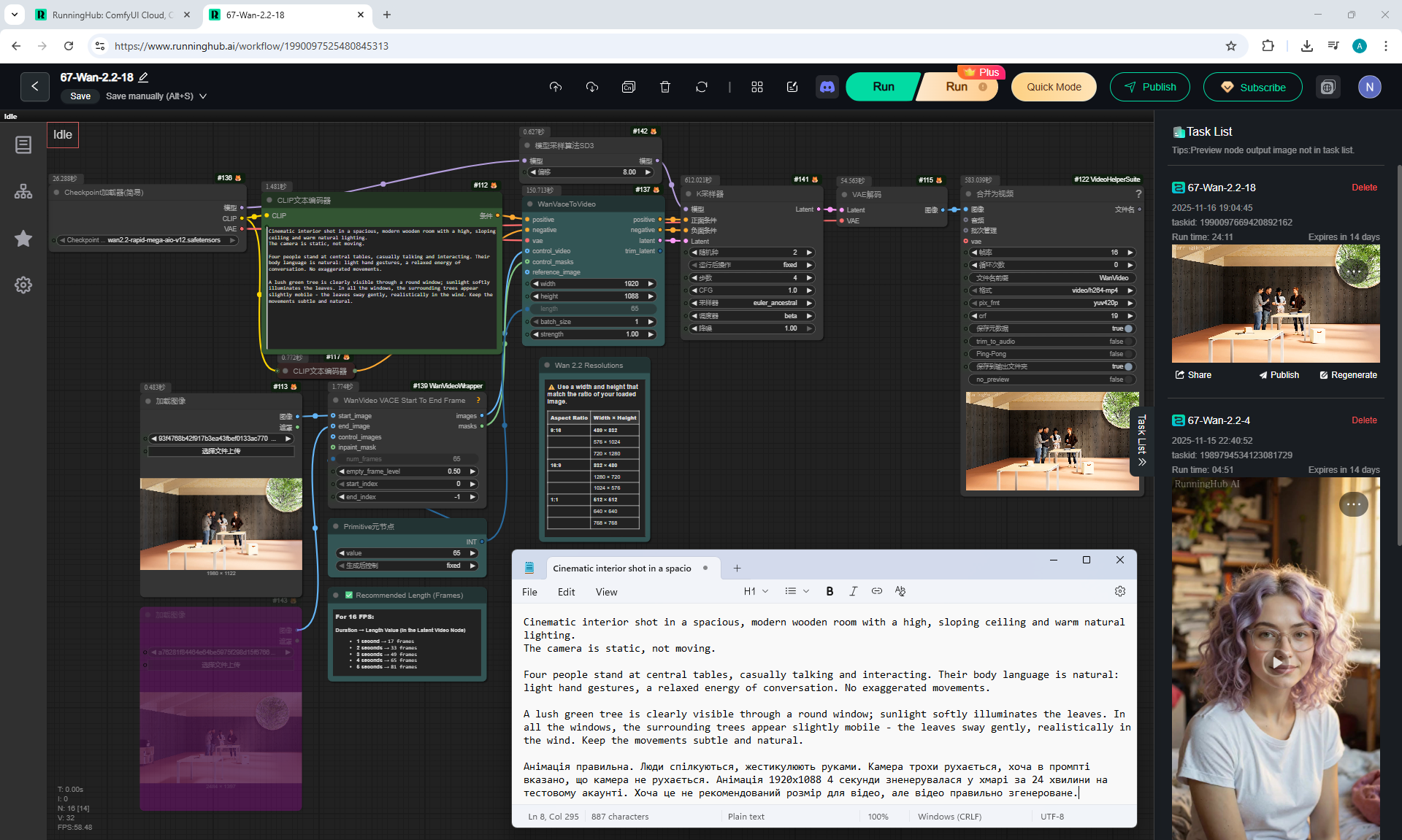
Task: Click the Quick Mode button
Action: 1053,87
